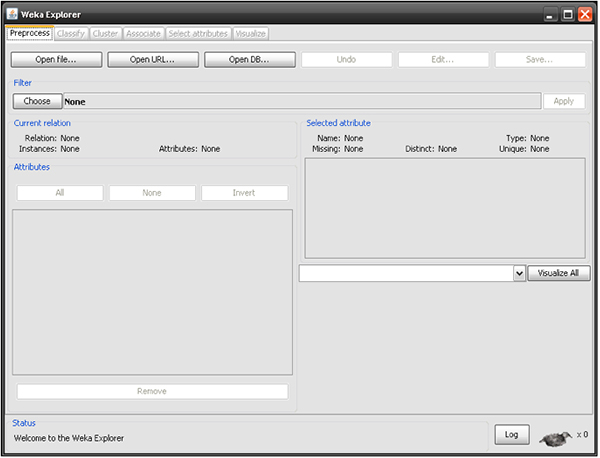The height and width of the screenshot is (458, 600).
Task: Open the Cluster tab
Action: [105, 34]
